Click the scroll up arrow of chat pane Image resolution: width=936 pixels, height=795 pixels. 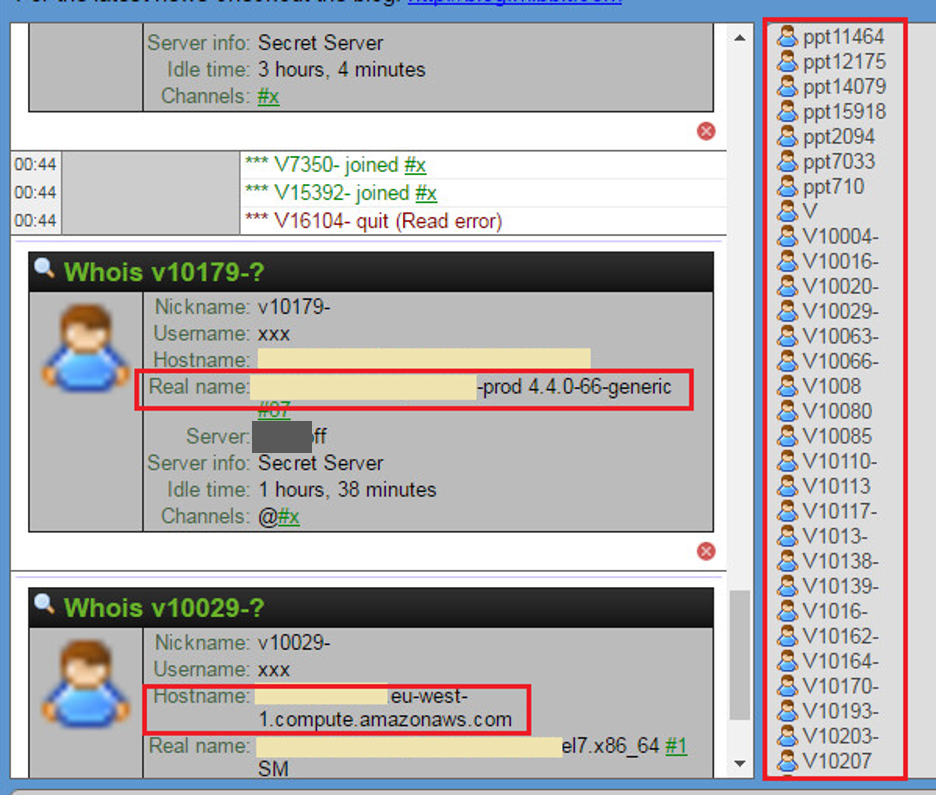coord(740,39)
